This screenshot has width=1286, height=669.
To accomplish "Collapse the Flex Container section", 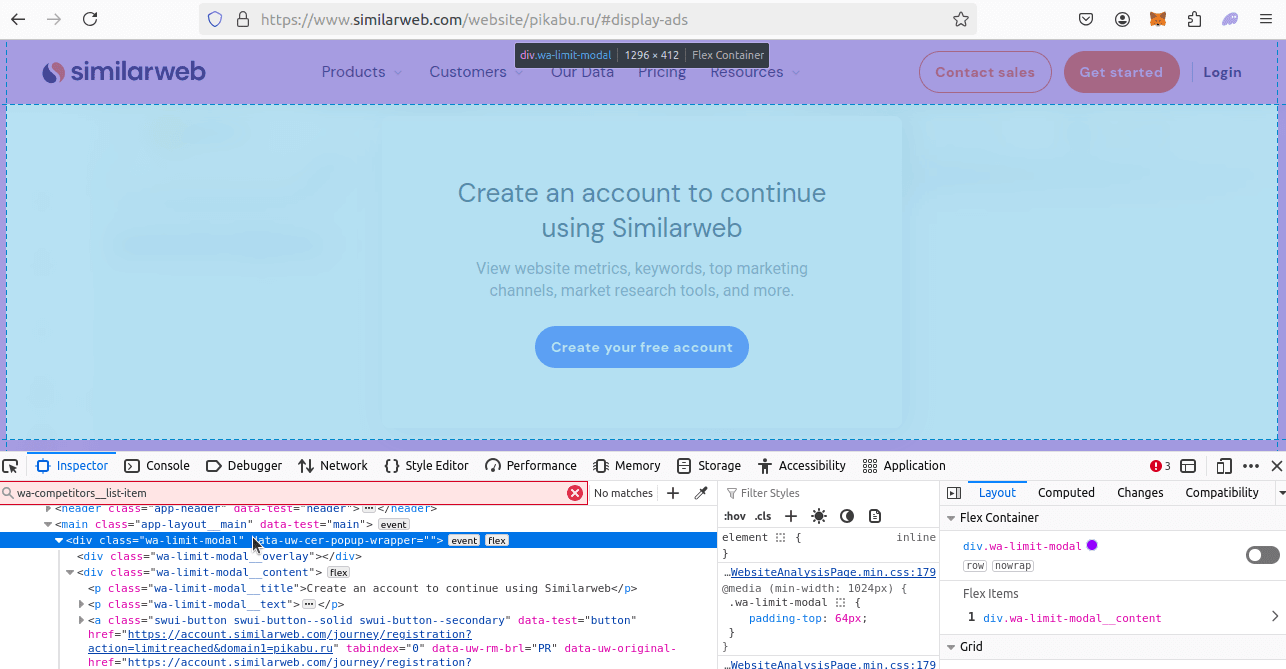I will tap(951, 518).
